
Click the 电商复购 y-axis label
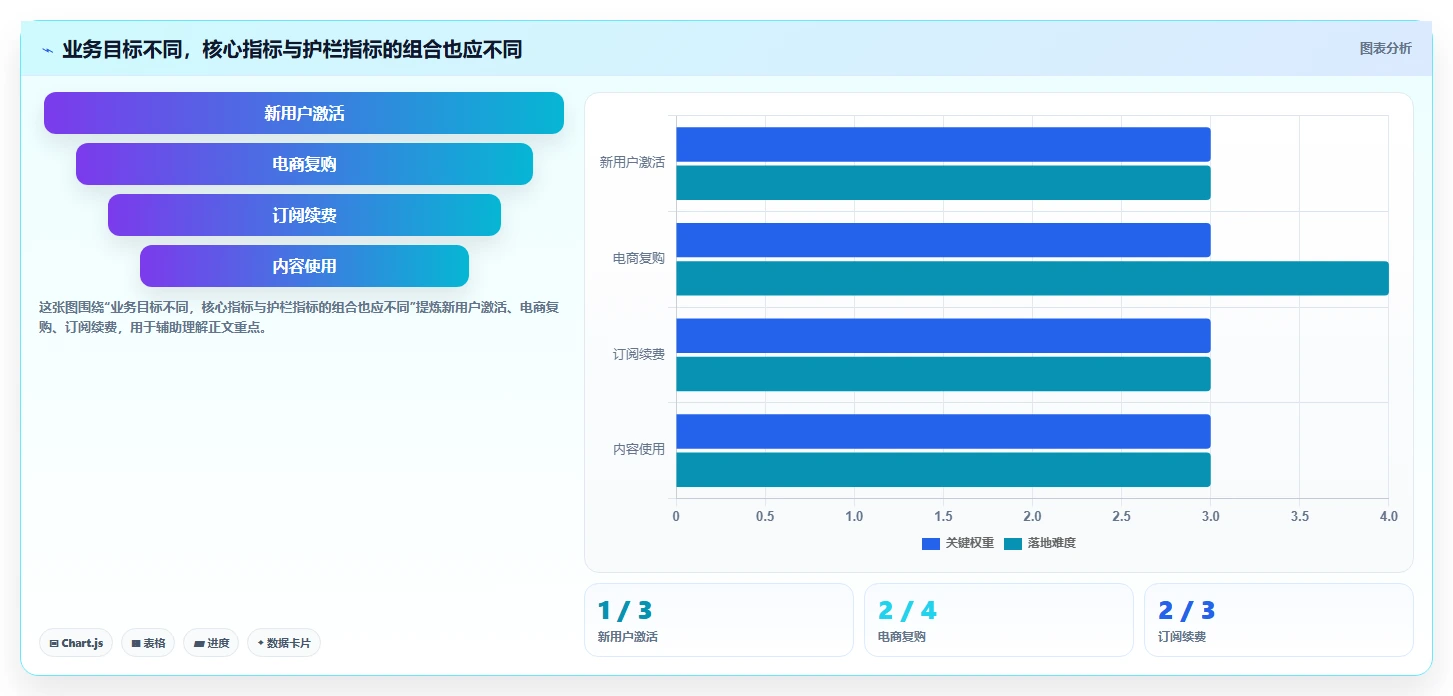pos(639,259)
